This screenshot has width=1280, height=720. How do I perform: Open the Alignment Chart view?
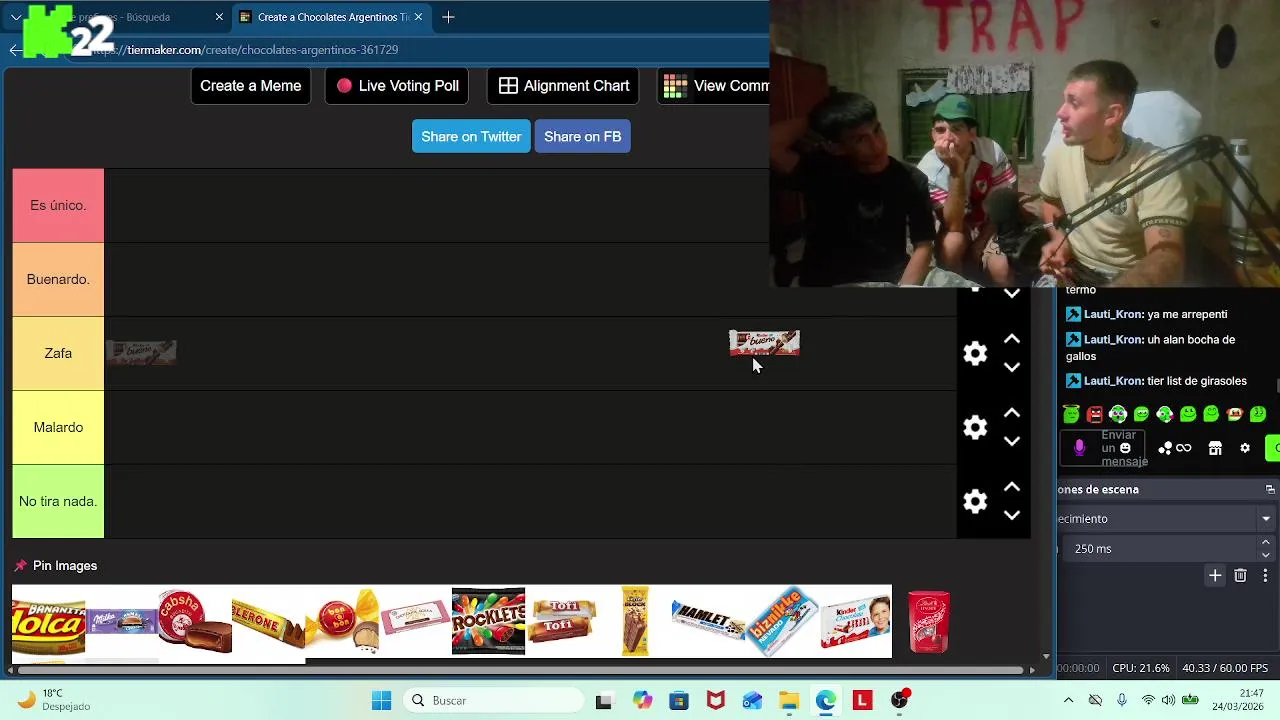coord(563,86)
